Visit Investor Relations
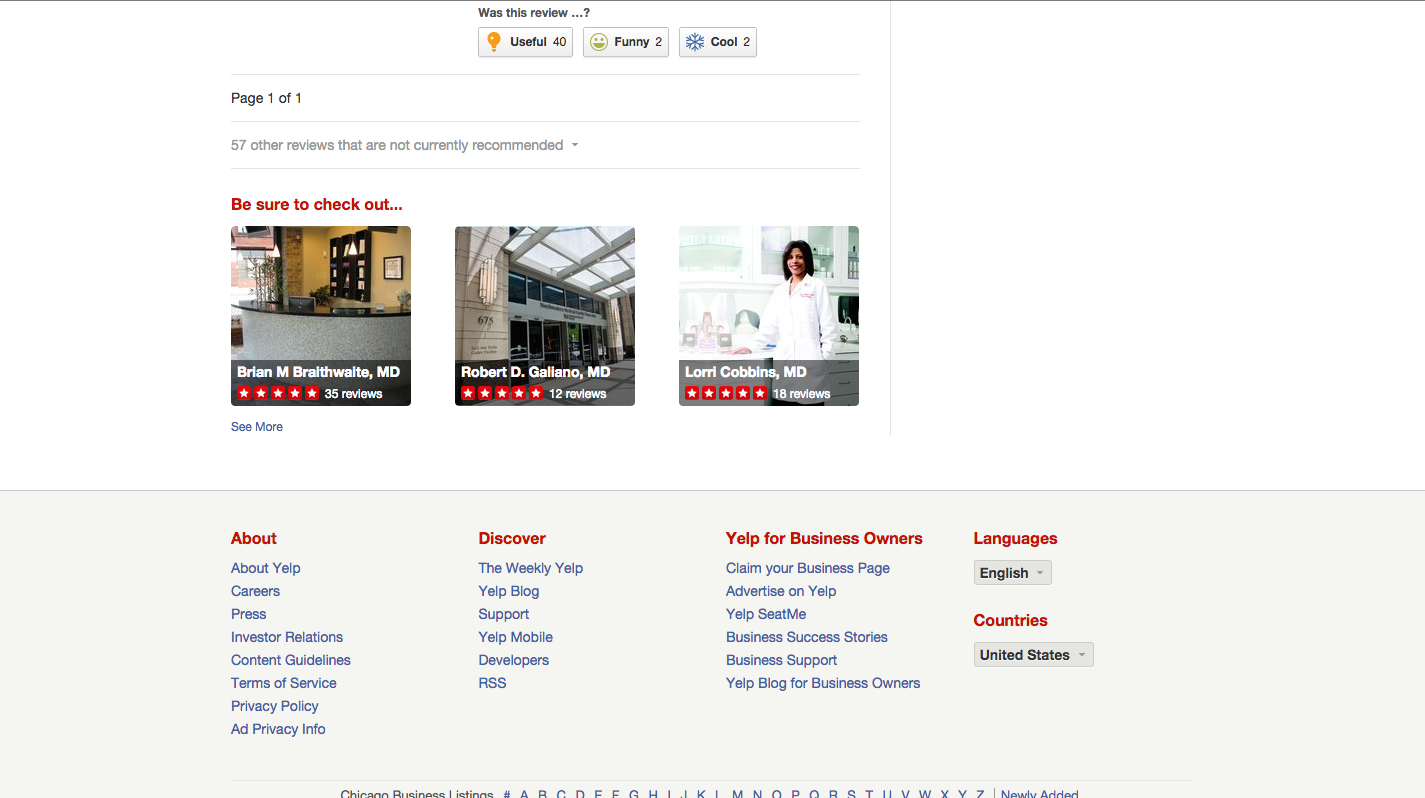This screenshot has width=1425, height=798. [287, 637]
